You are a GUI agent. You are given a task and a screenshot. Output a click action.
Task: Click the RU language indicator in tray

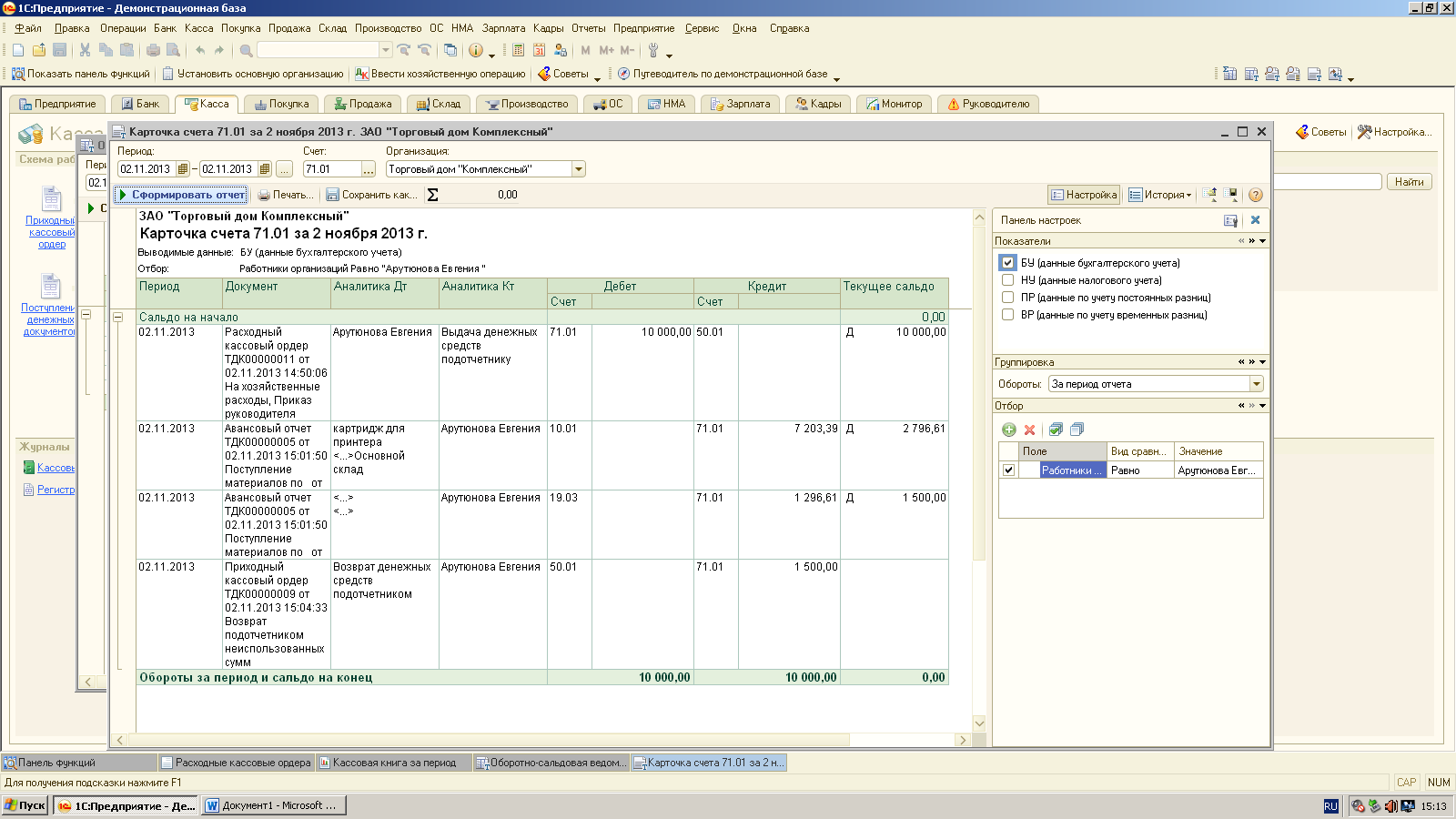[x=1330, y=806]
